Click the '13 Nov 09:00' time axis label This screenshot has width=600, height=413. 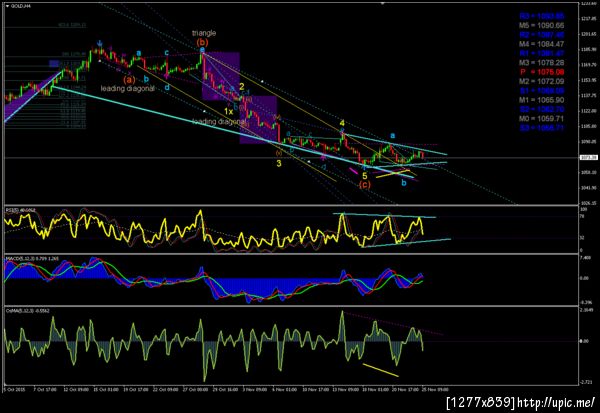point(348,390)
